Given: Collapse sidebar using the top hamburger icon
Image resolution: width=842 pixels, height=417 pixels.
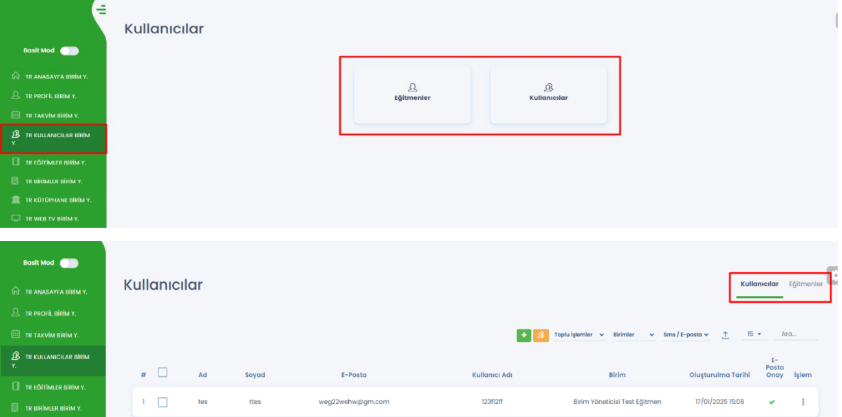Looking at the screenshot, I should pos(100,10).
